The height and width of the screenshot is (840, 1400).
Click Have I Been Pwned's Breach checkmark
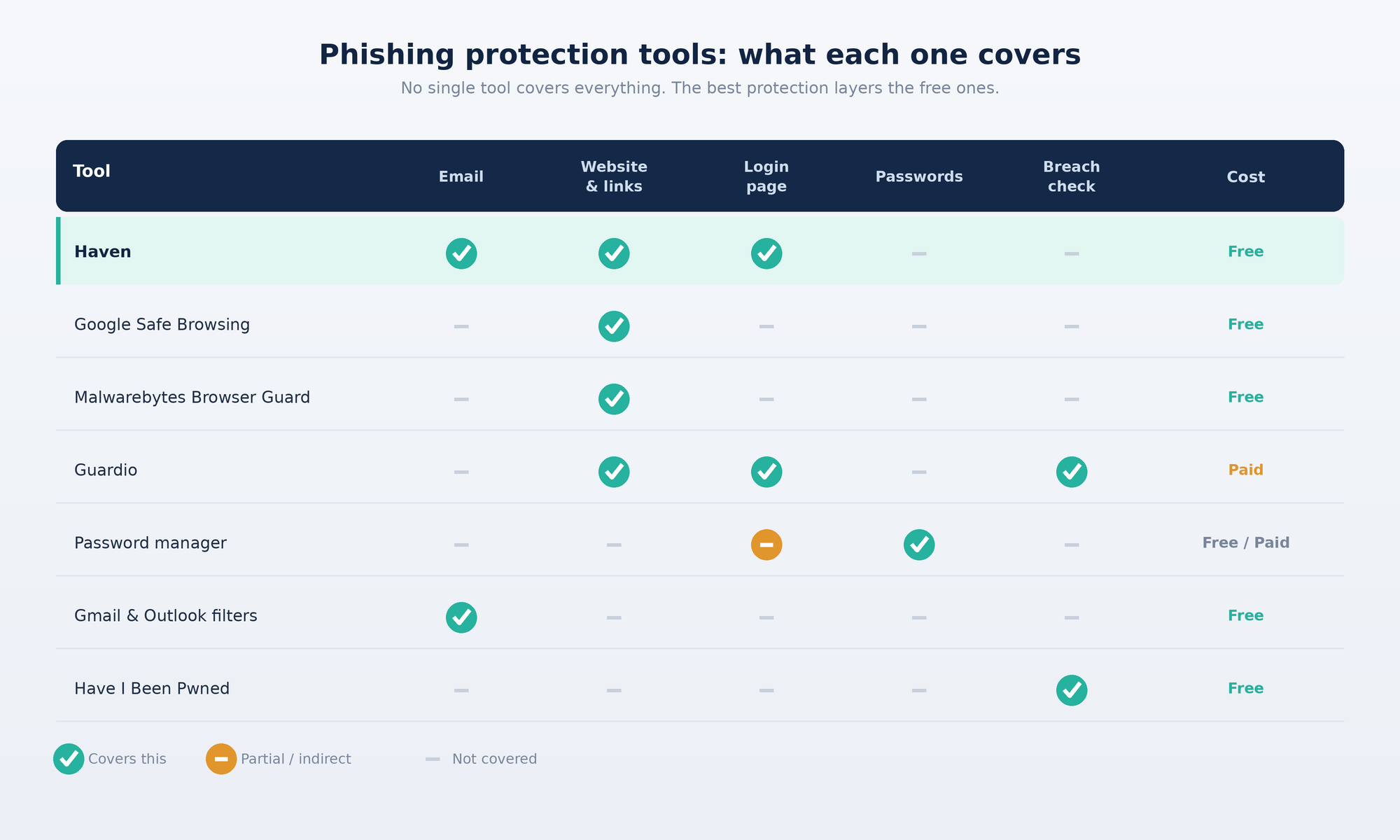[x=1072, y=690]
